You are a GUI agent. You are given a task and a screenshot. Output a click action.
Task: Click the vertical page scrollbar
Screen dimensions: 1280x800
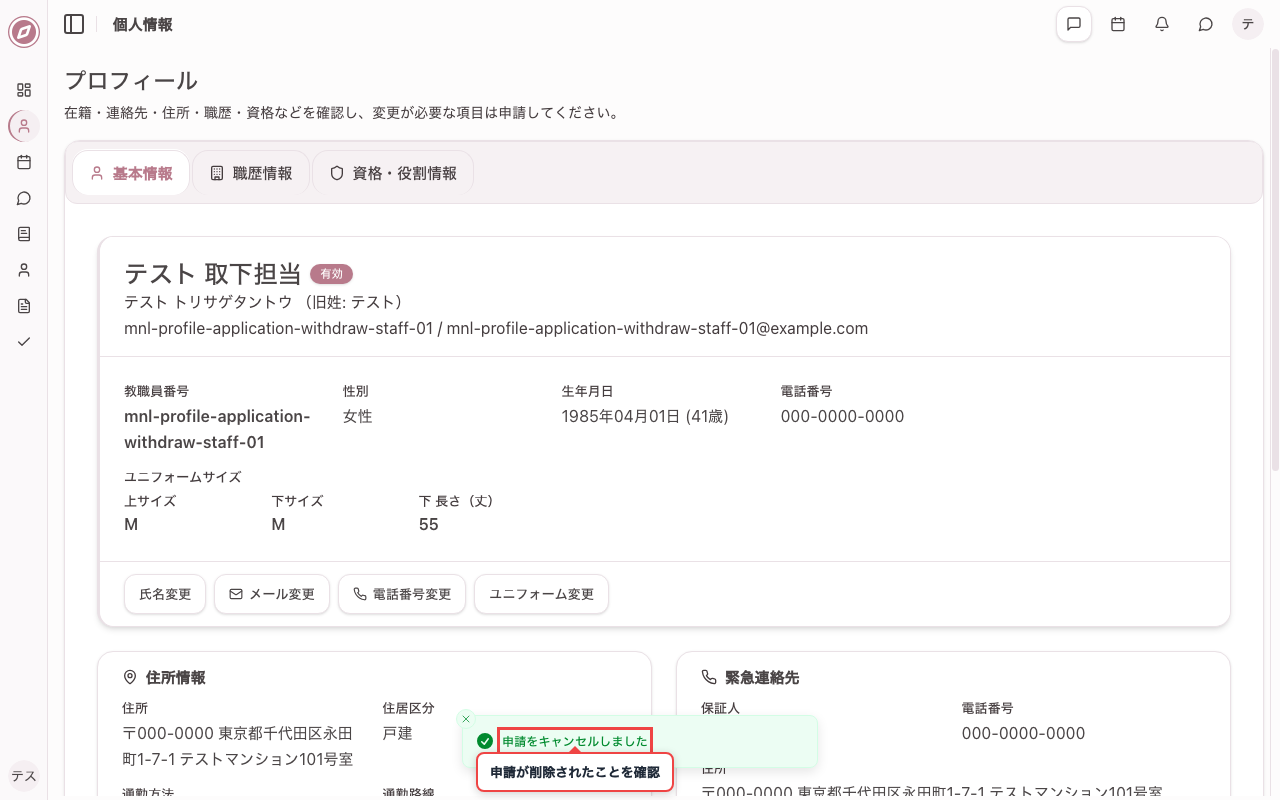click(1274, 260)
